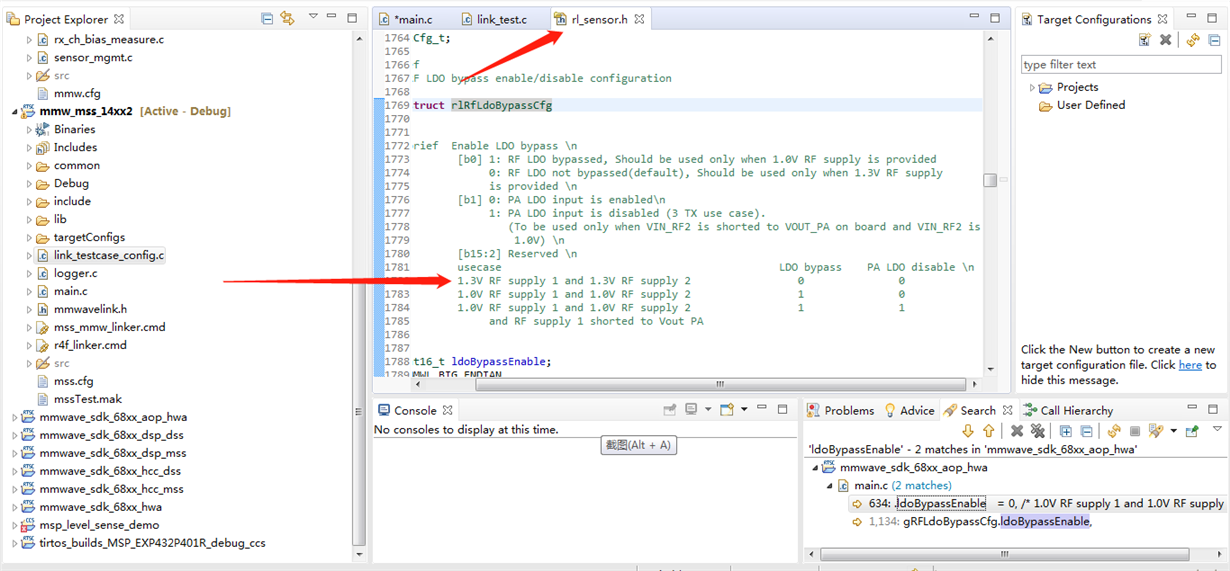The width and height of the screenshot is (1230, 571).
Task: Create new target configuration icon
Action: 1145,40
